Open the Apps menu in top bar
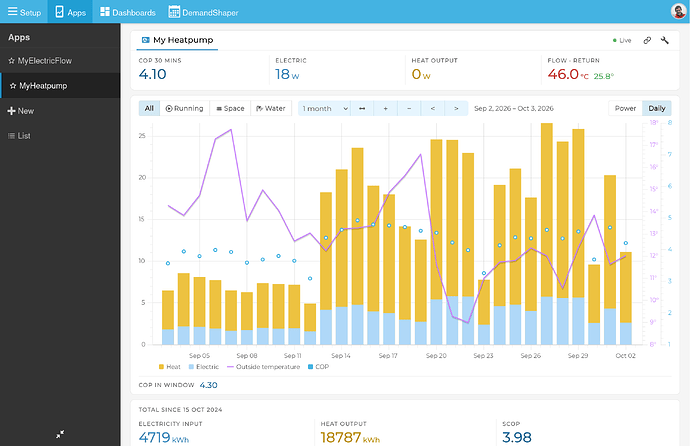This screenshot has width=690, height=446. [x=70, y=12]
